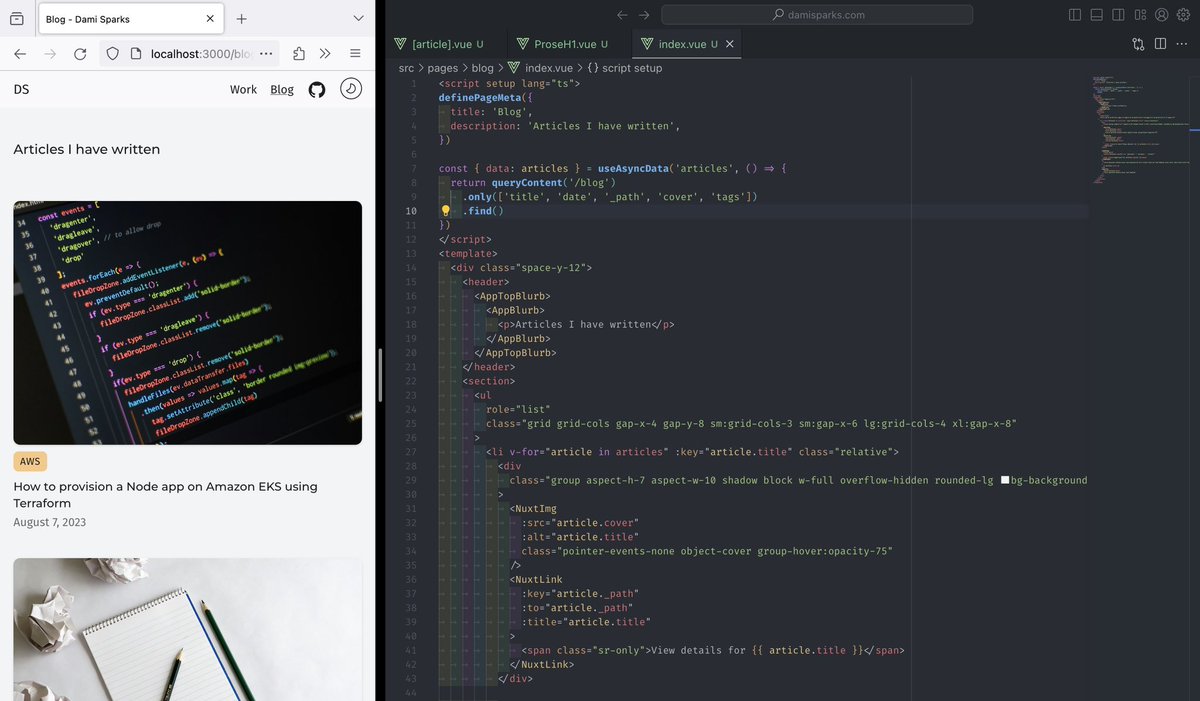Click the split view divider handle

tap(379, 375)
